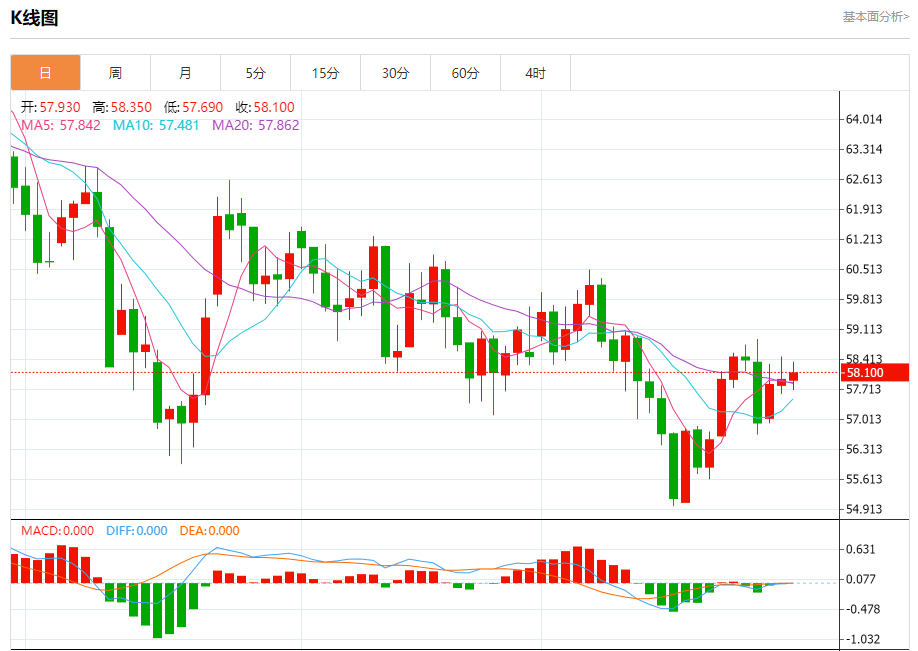The image size is (918, 651).
Task: Open the 5分 interval tab
Action: [255, 73]
